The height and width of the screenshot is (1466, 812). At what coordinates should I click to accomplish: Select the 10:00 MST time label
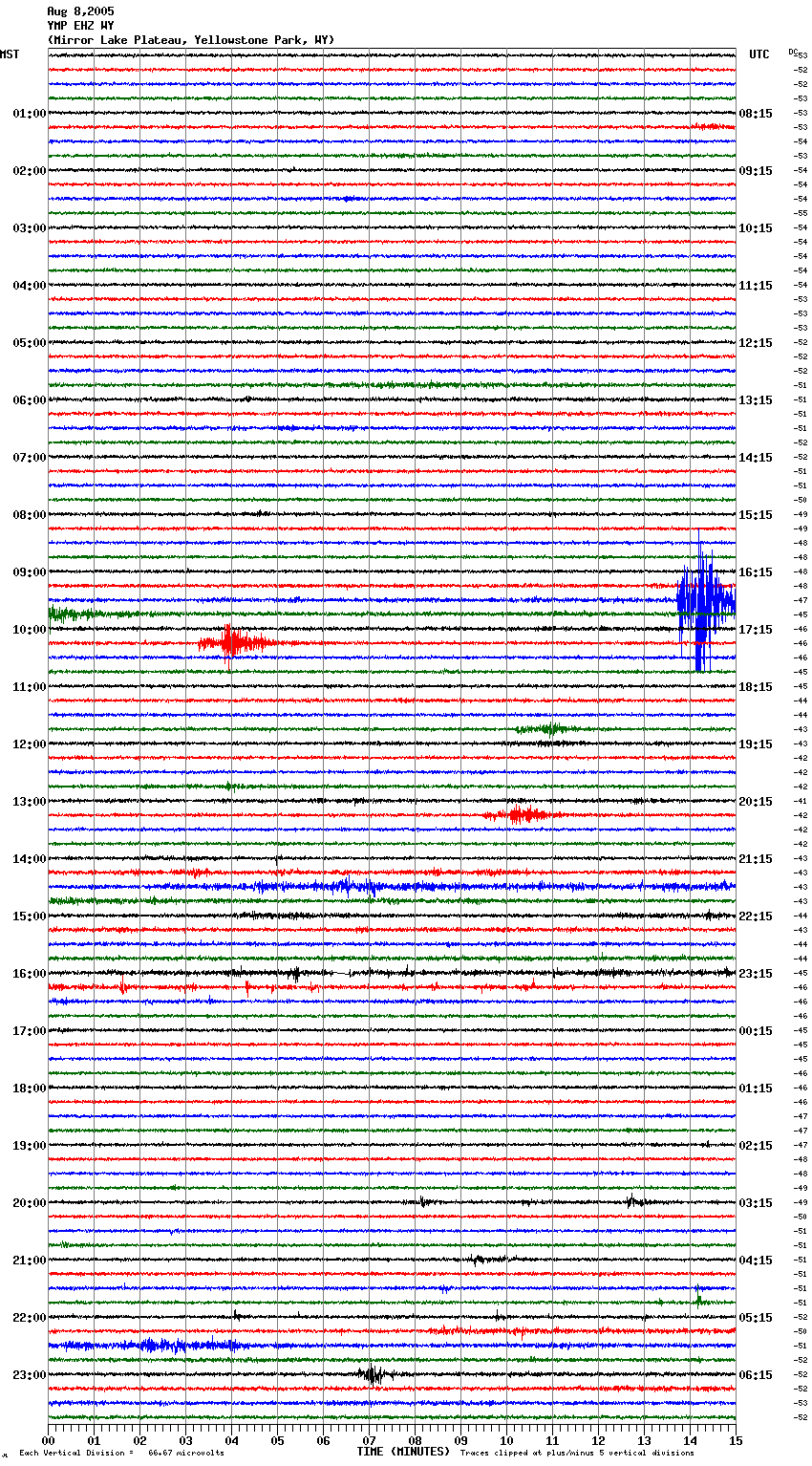pos(29,630)
